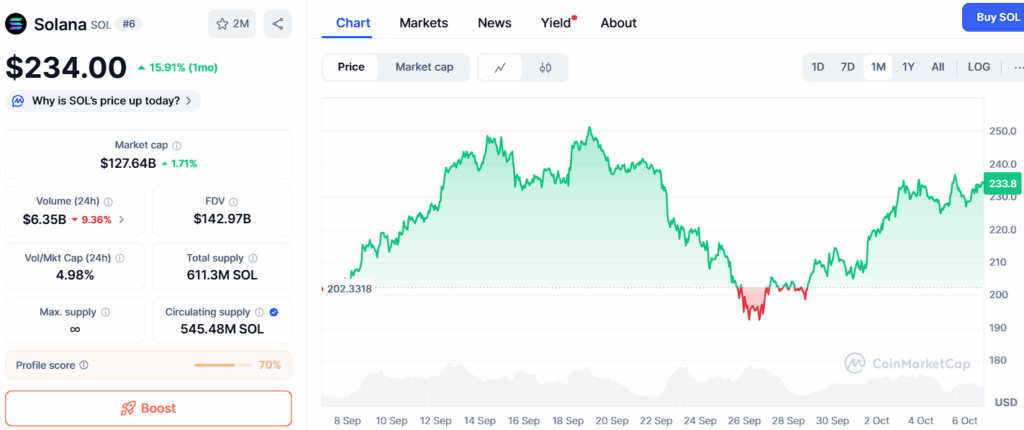Image resolution: width=1024 pixels, height=430 pixels.
Task: Open the Markets tab
Action: (x=423, y=23)
